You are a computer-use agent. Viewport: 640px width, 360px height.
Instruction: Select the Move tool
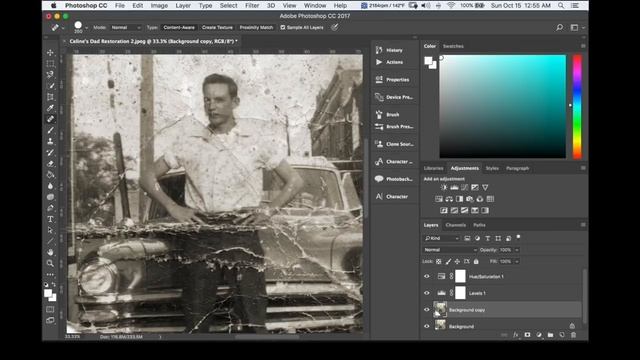pyautogui.click(x=50, y=53)
